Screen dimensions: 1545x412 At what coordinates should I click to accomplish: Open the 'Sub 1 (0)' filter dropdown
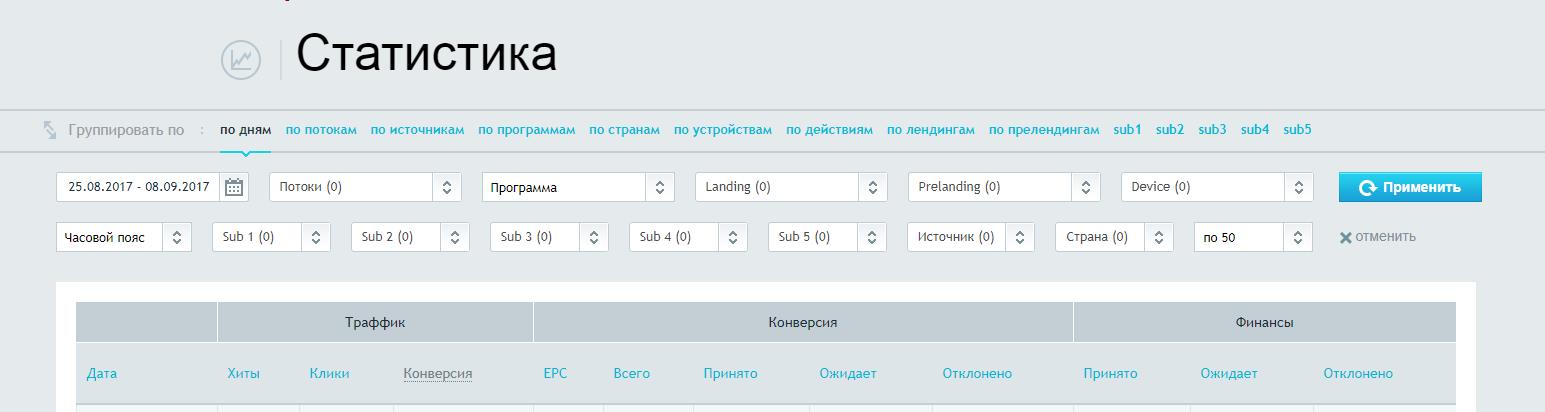(271, 237)
